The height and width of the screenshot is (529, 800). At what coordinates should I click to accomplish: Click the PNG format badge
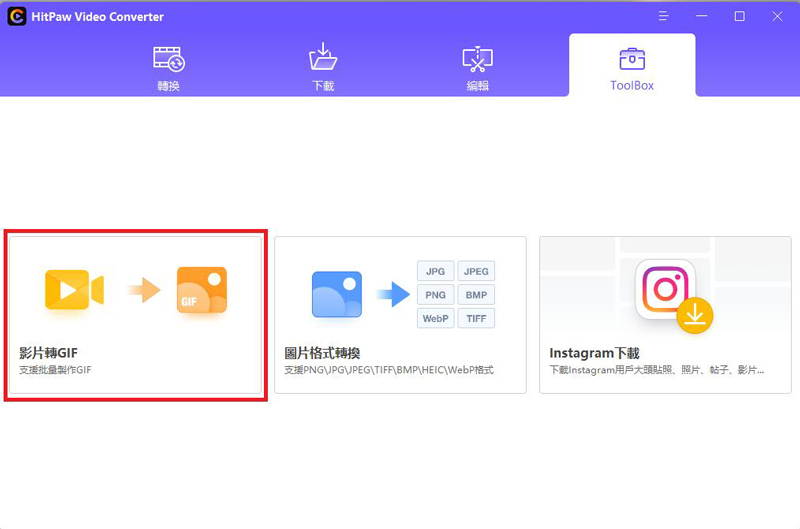[435, 295]
